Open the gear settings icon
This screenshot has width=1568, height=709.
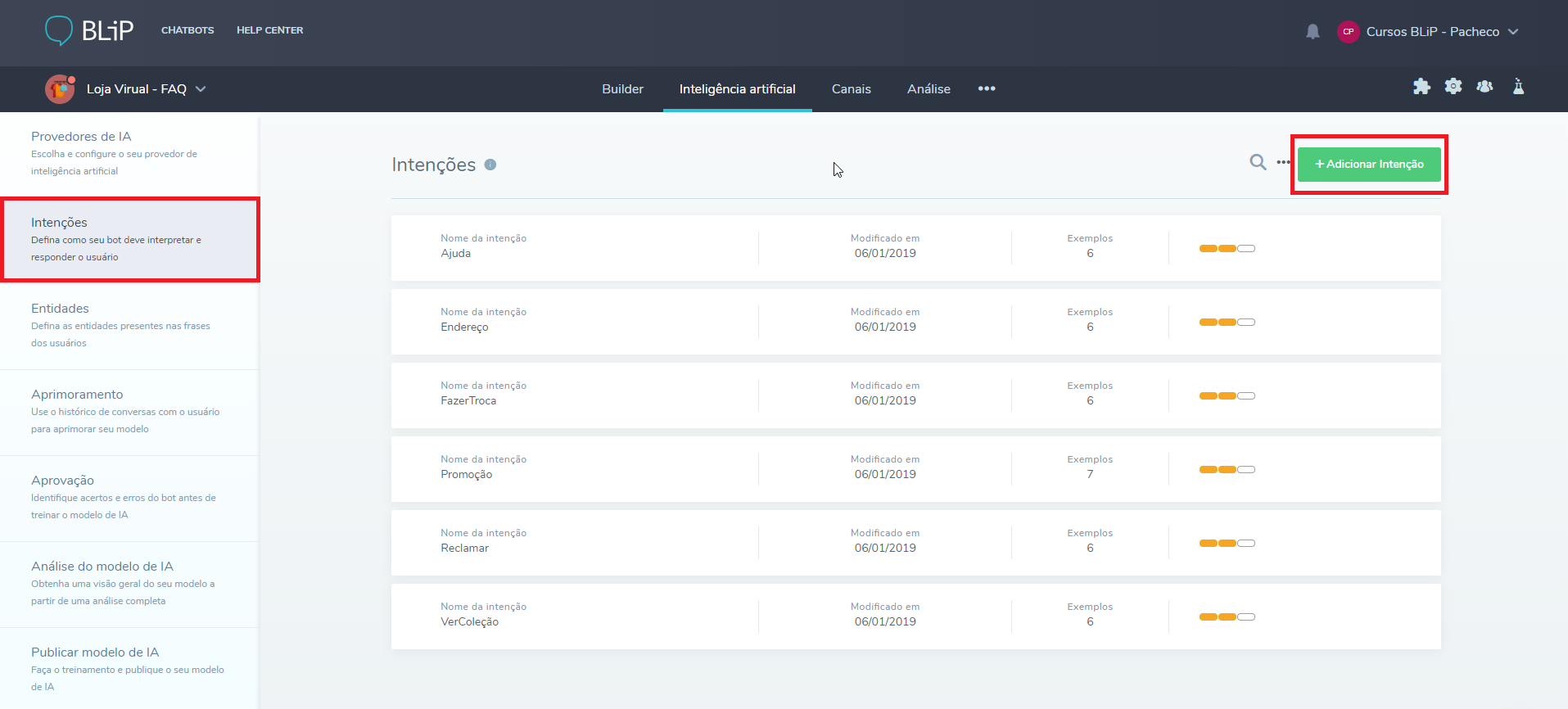[x=1453, y=87]
